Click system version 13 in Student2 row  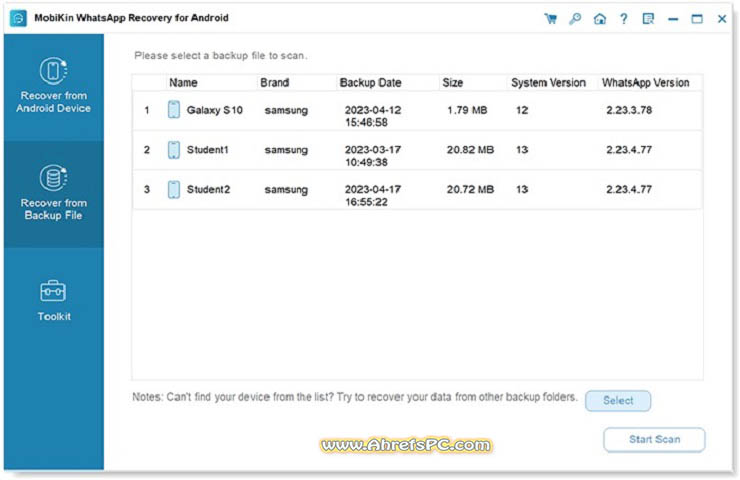coord(522,189)
